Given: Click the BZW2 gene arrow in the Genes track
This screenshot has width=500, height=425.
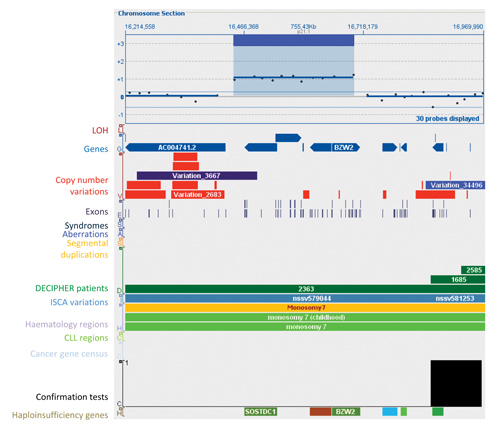Looking at the screenshot, I should coord(335,147).
